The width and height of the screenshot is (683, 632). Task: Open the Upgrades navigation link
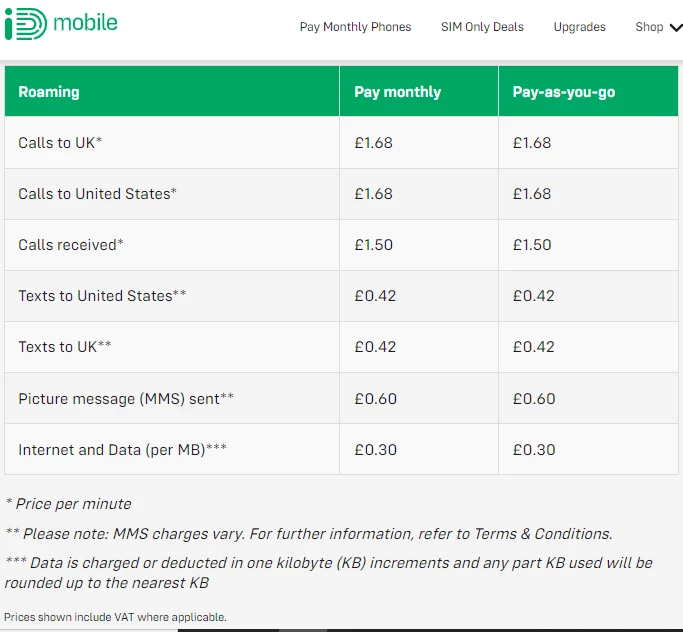tap(580, 27)
